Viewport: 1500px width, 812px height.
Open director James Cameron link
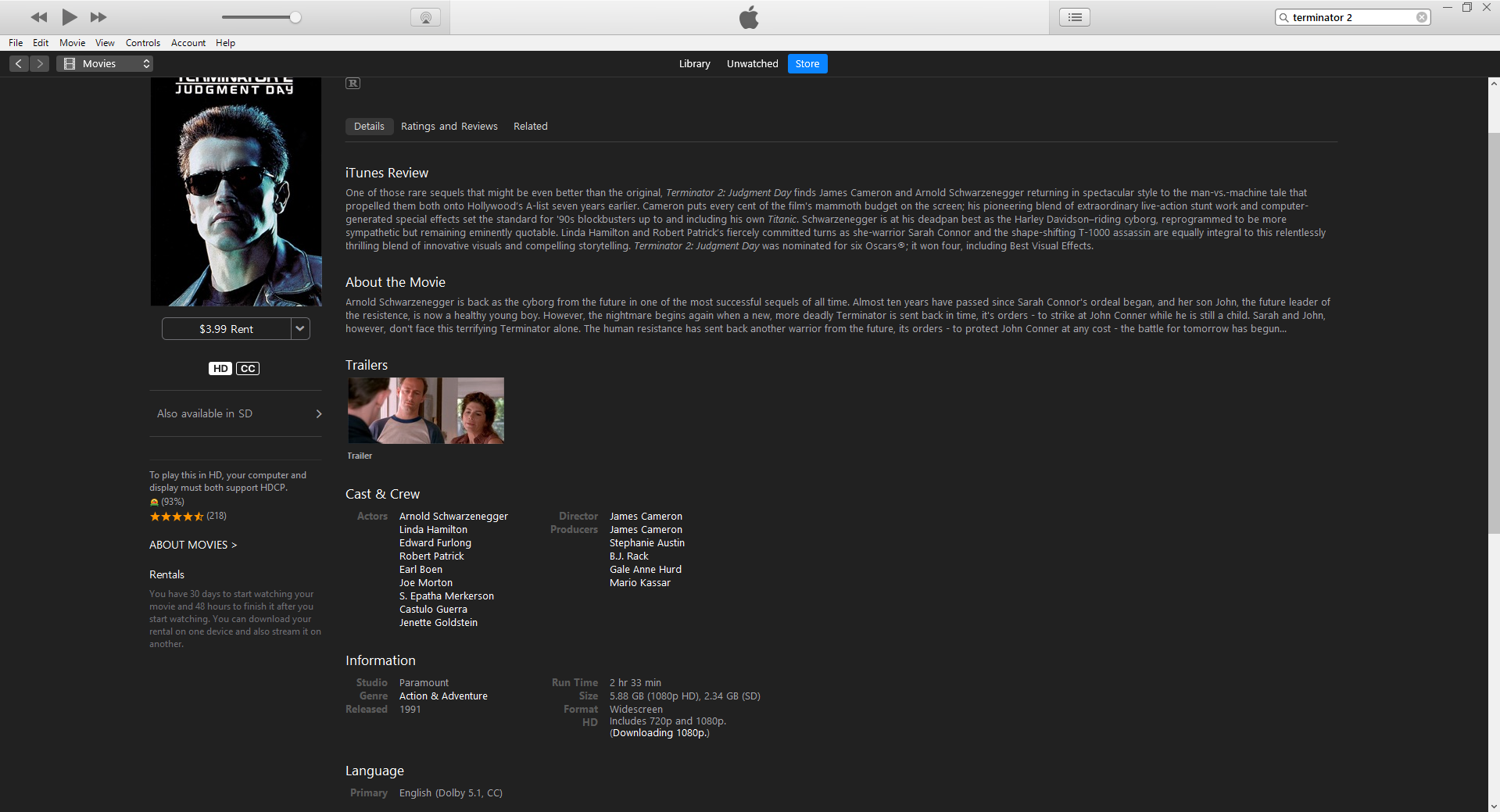click(x=646, y=517)
